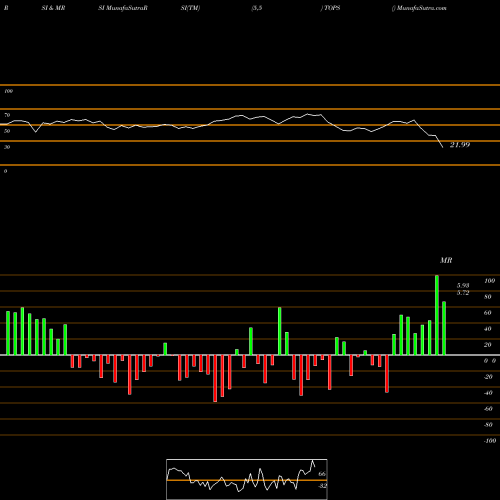This screenshot has width=500, height=500.
Task: Click the 5.72 value label
Action: click(x=463, y=293)
